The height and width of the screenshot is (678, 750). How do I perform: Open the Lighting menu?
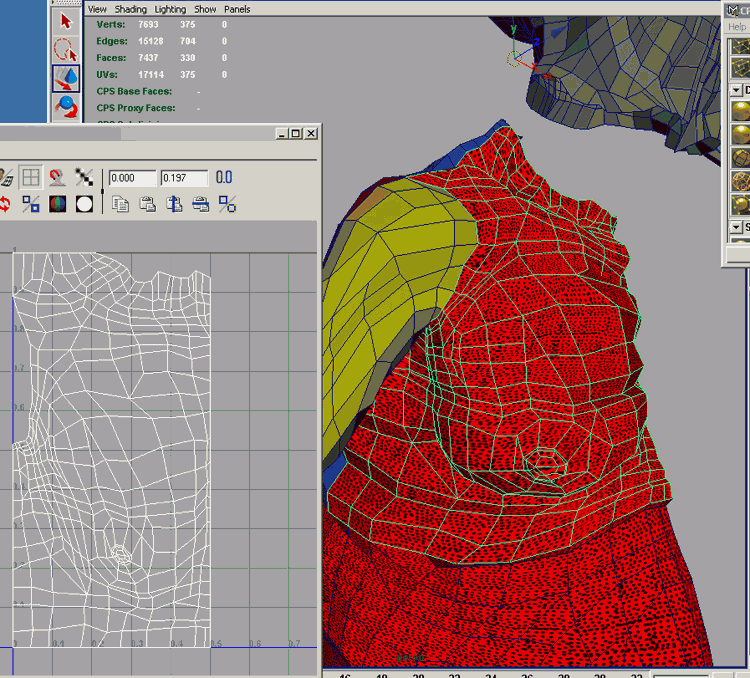tap(170, 9)
